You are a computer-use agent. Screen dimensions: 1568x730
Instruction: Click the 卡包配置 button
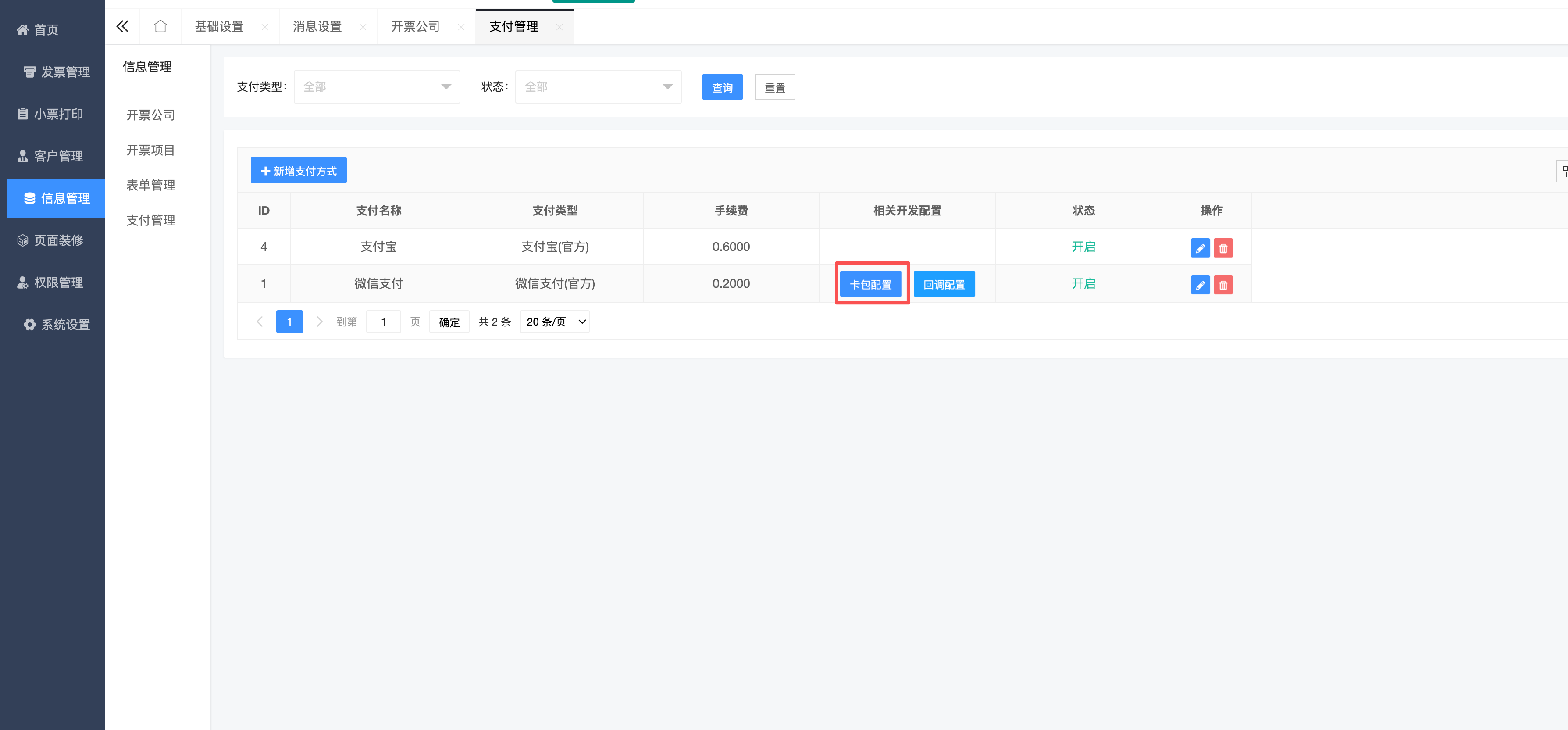870,284
